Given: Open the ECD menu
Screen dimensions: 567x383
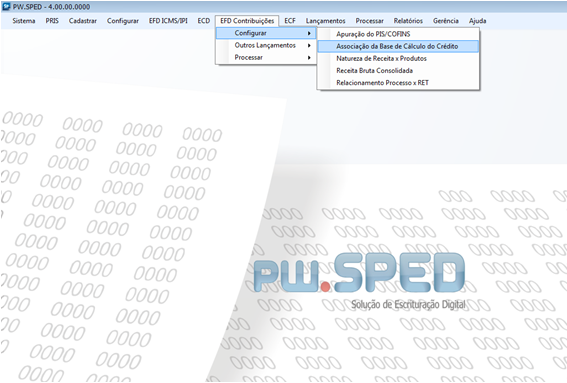Looking at the screenshot, I should (204, 21).
